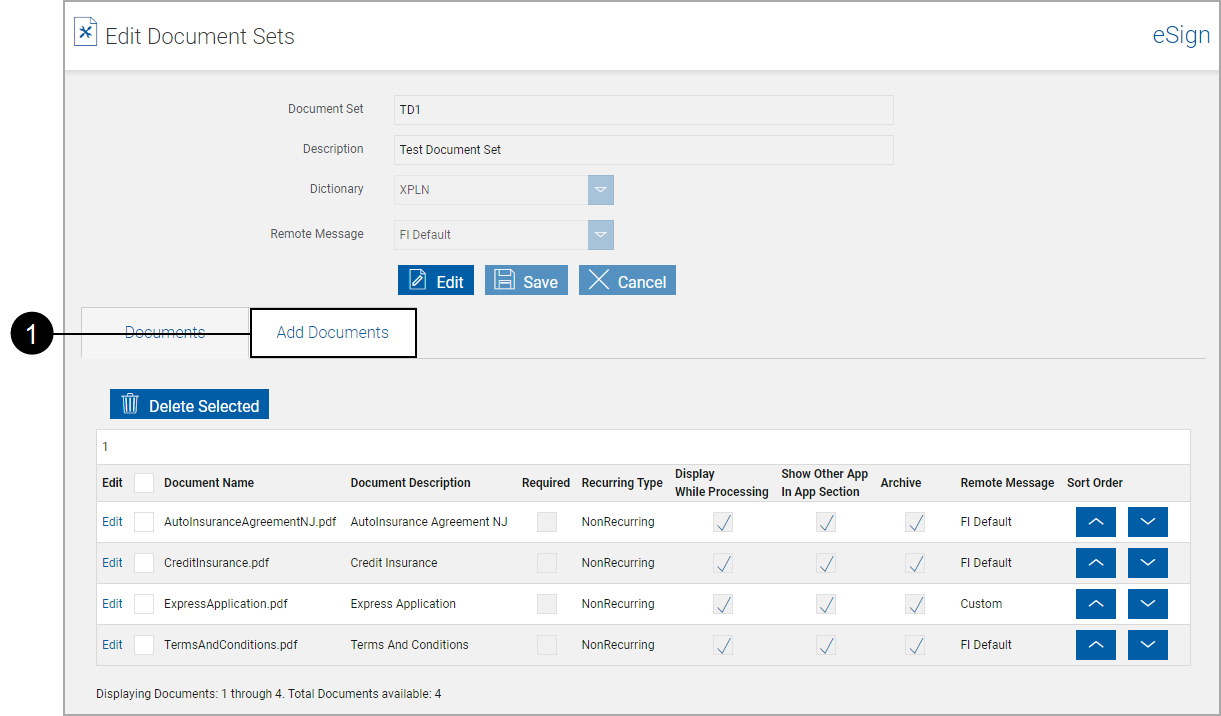Click the Document Set field containing TD1
The height and width of the screenshot is (716, 1221).
click(x=643, y=109)
